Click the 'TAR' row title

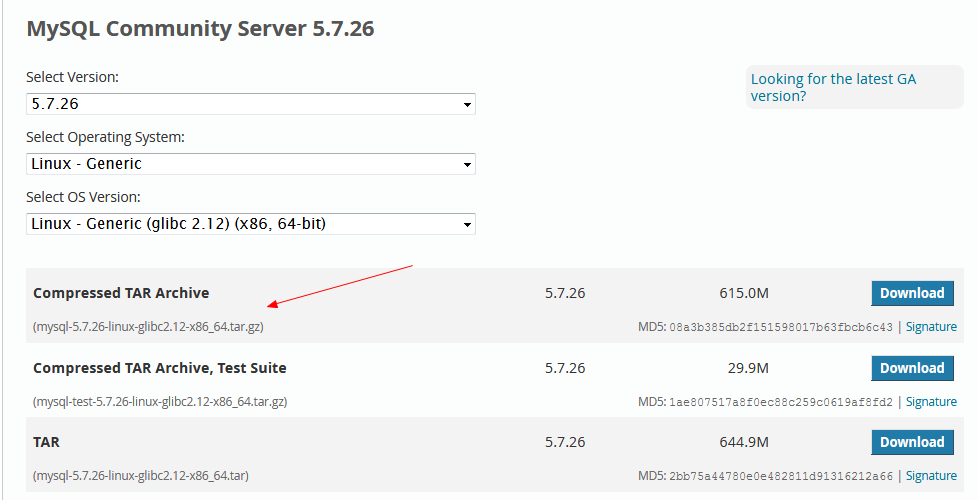(46, 442)
